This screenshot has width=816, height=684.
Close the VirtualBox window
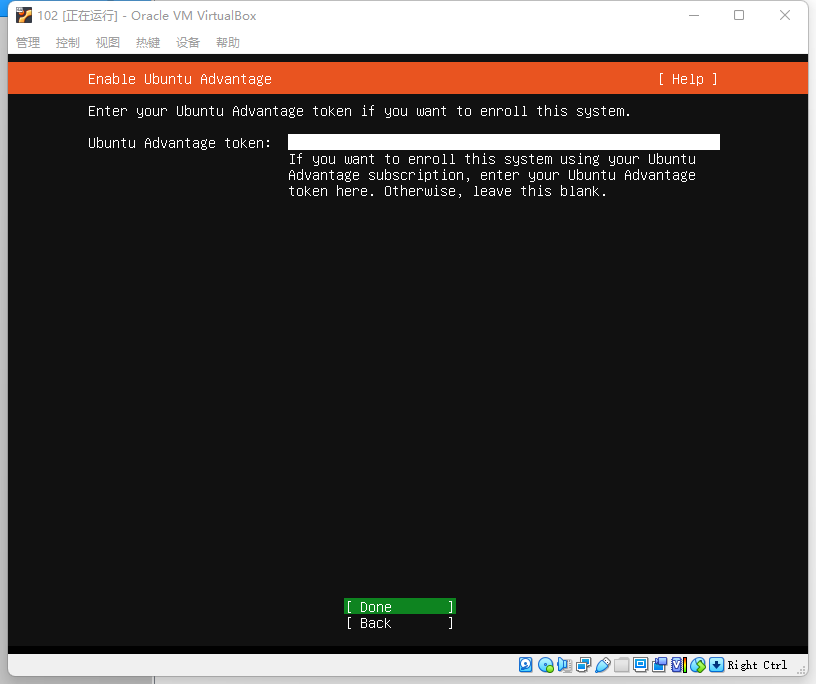click(x=785, y=16)
